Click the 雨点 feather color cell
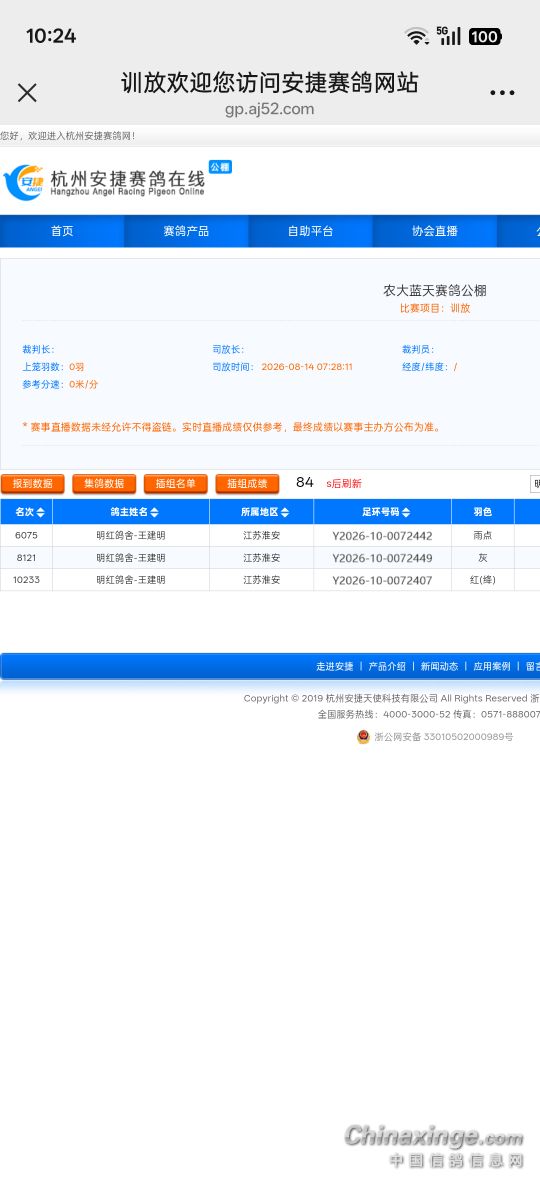This screenshot has height=1186, width=540. click(x=483, y=536)
